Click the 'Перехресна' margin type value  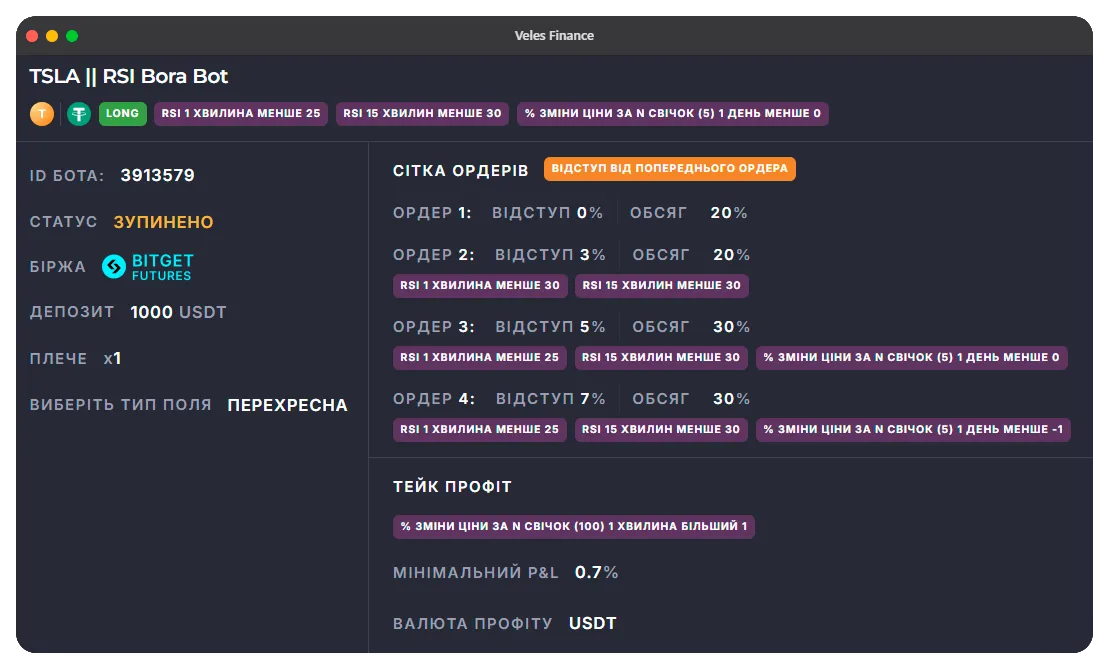287,406
